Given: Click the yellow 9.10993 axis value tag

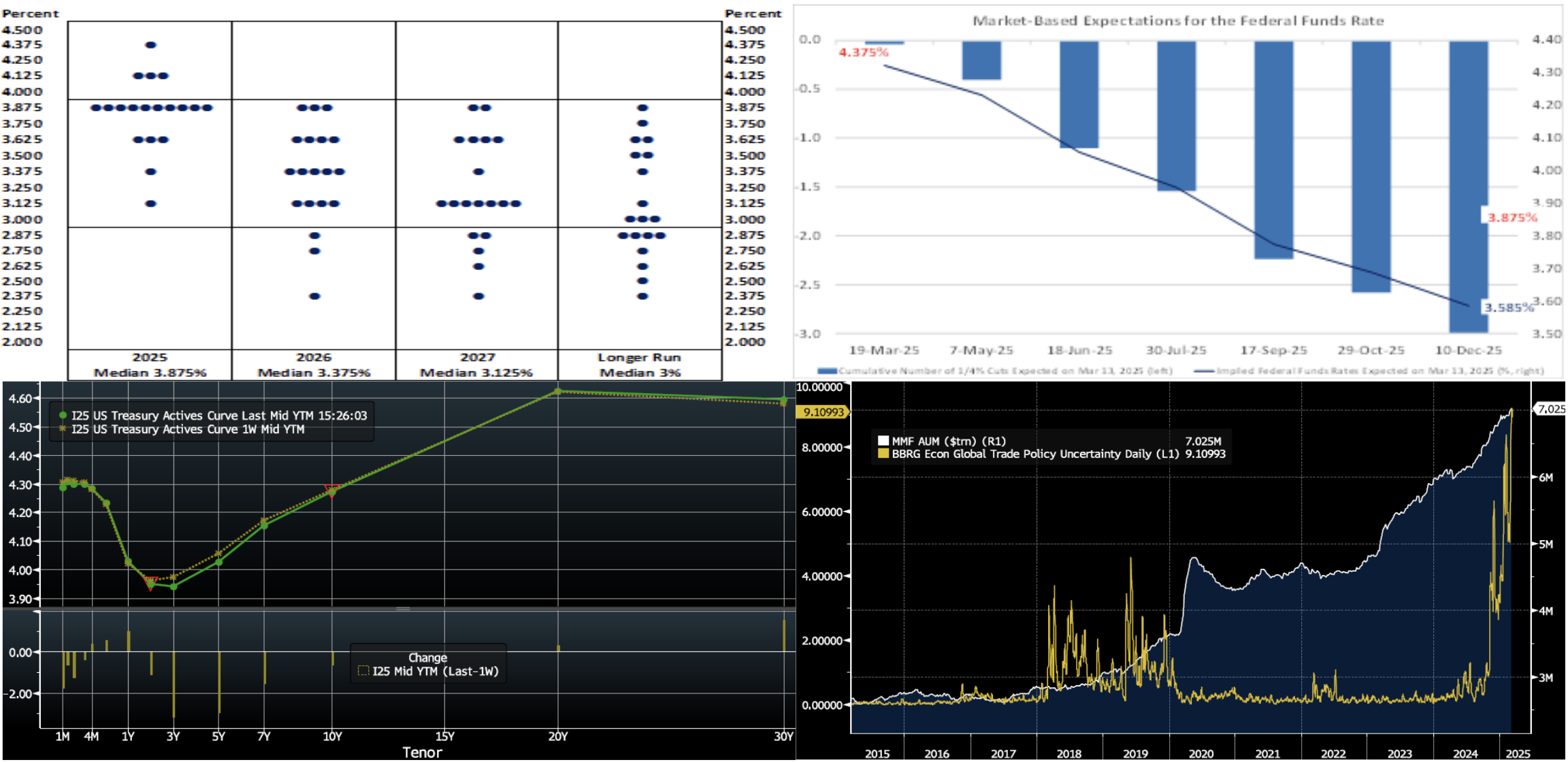Looking at the screenshot, I should (823, 412).
